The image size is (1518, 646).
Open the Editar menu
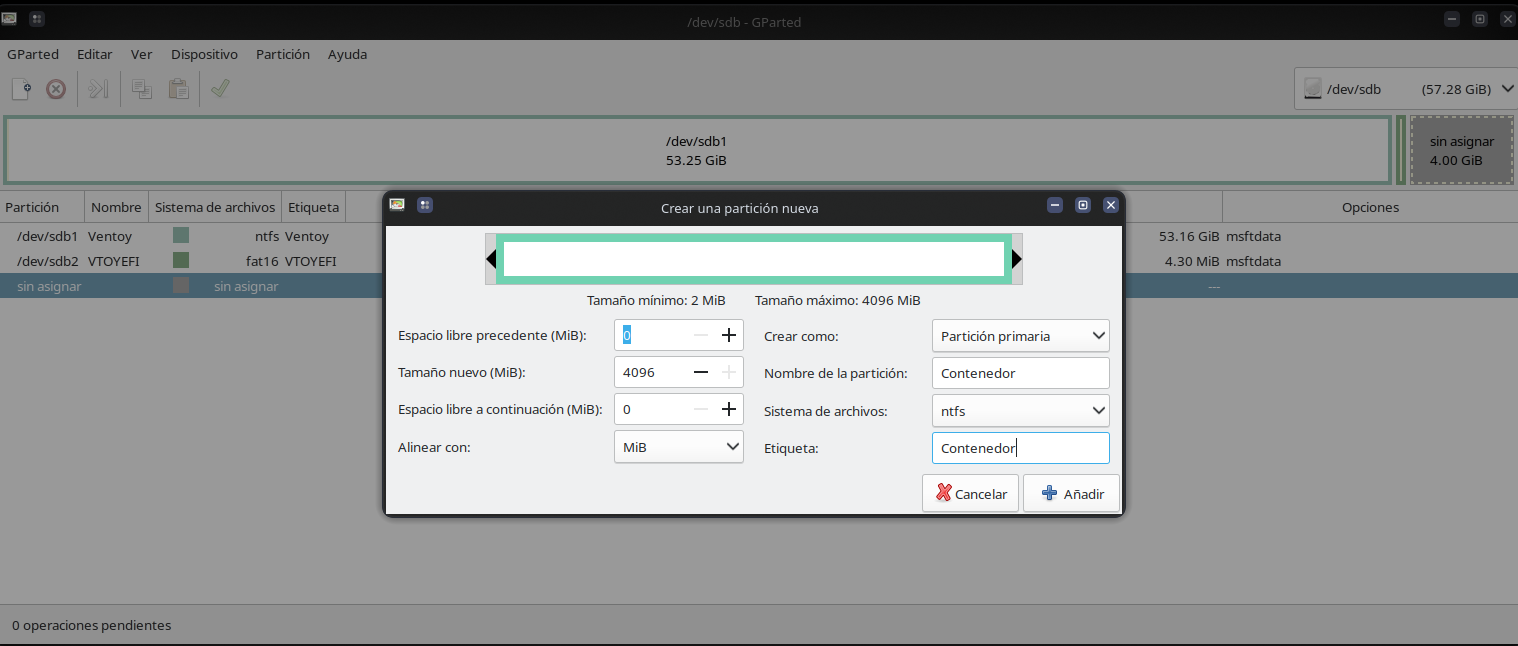tap(95, 54)
